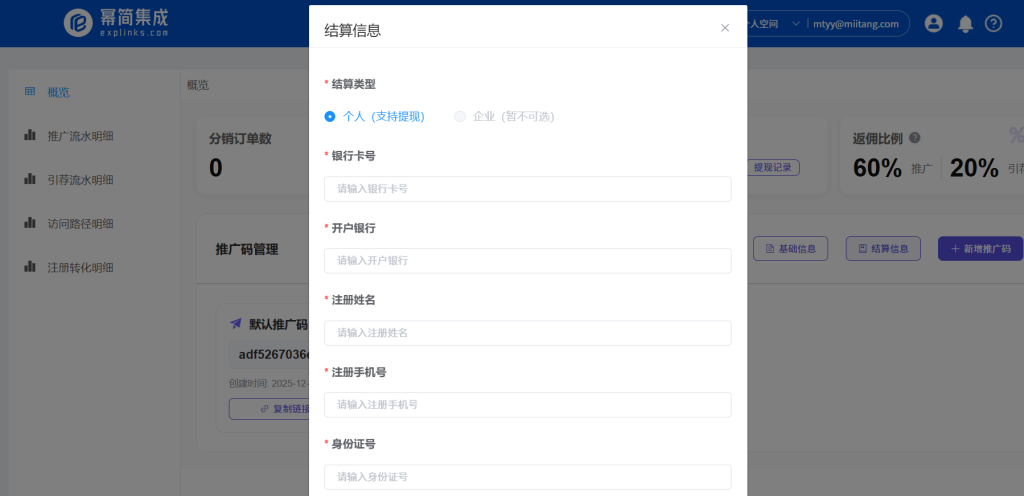Click the 概览 grid icon in sidebar

30,91
